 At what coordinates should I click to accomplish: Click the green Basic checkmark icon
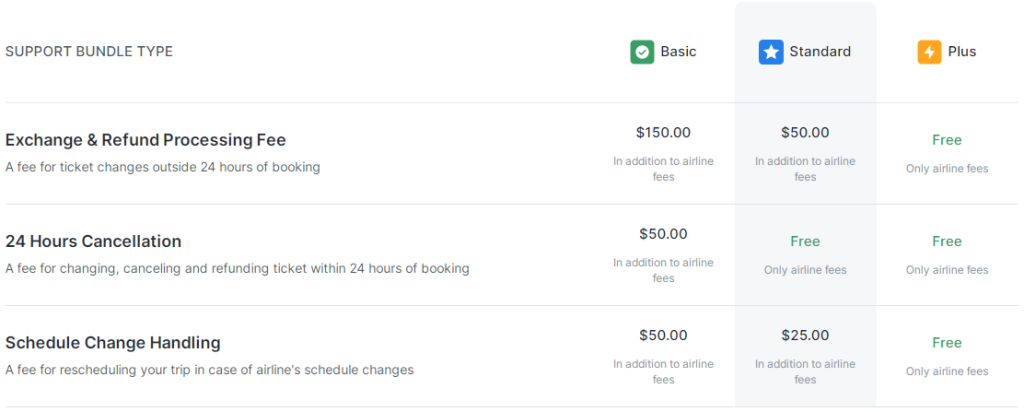[x=642, y=52]
